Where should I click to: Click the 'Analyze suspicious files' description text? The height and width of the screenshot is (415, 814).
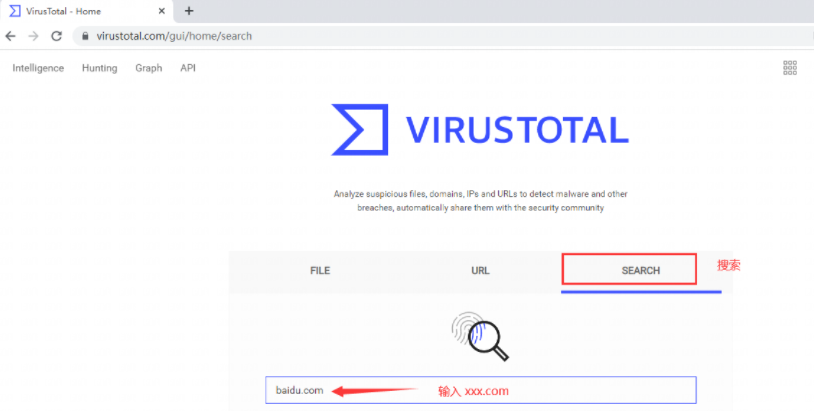(480, 200)
